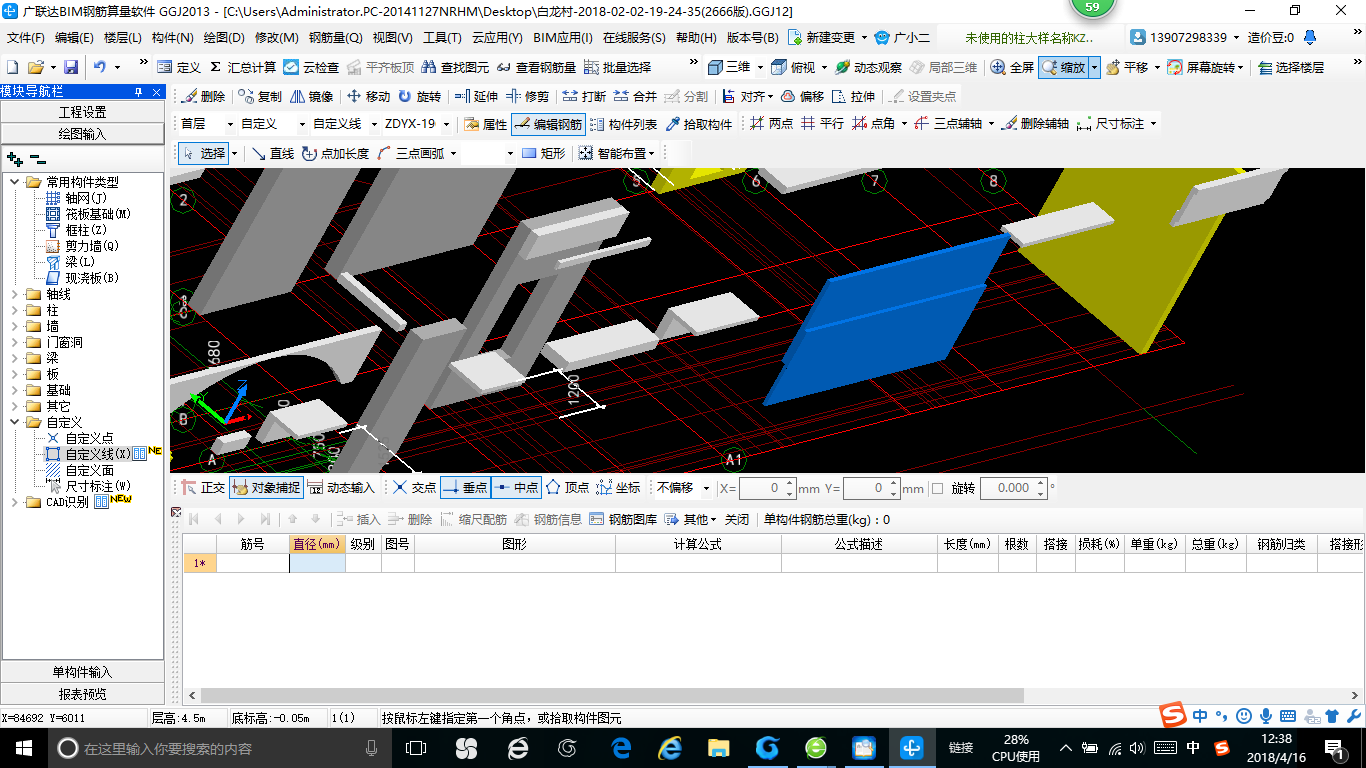
Task: Click the rebar table horizontal scrollbar
Action: click(611, 696)
